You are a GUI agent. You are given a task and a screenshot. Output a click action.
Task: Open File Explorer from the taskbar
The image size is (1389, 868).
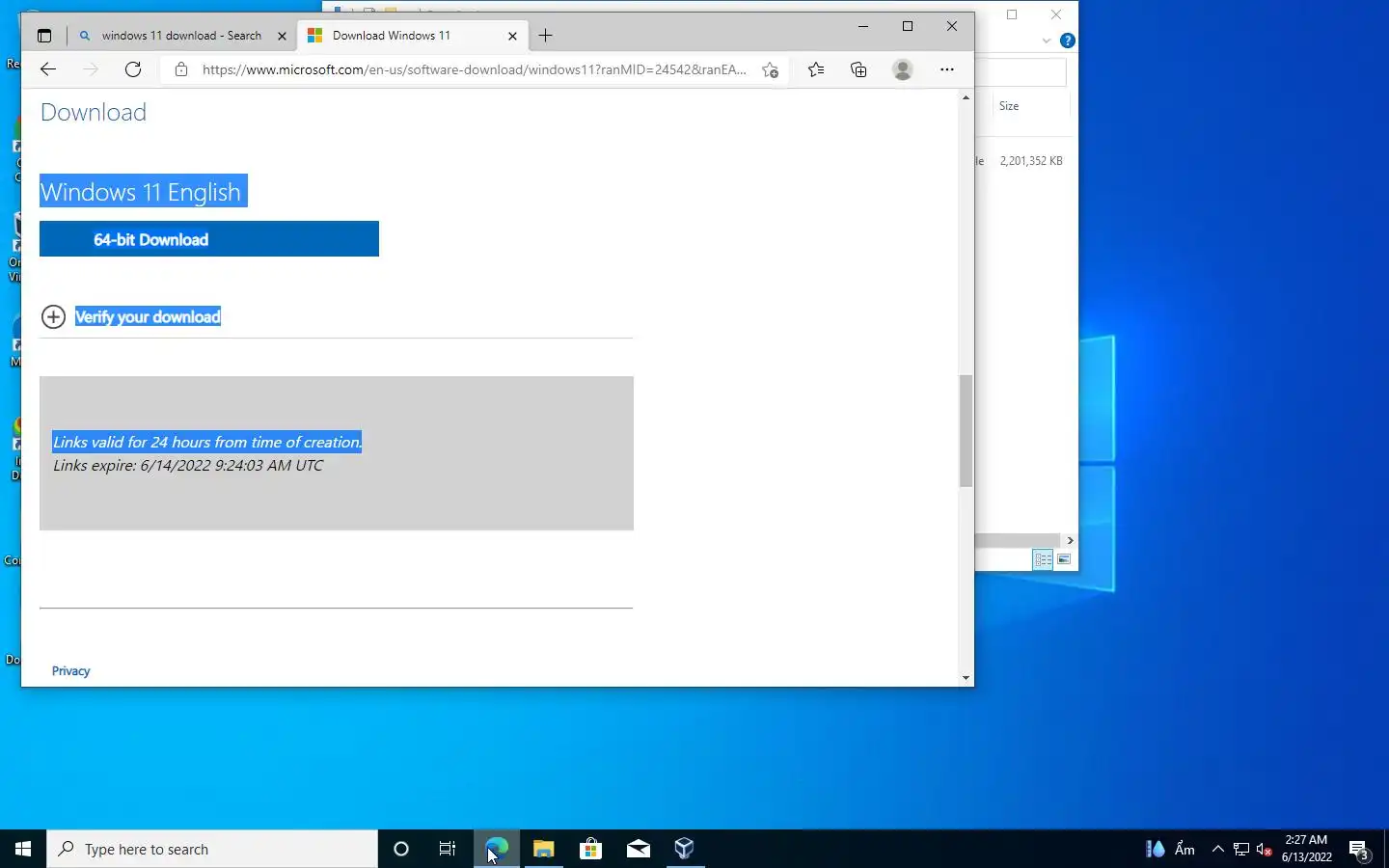543,849
